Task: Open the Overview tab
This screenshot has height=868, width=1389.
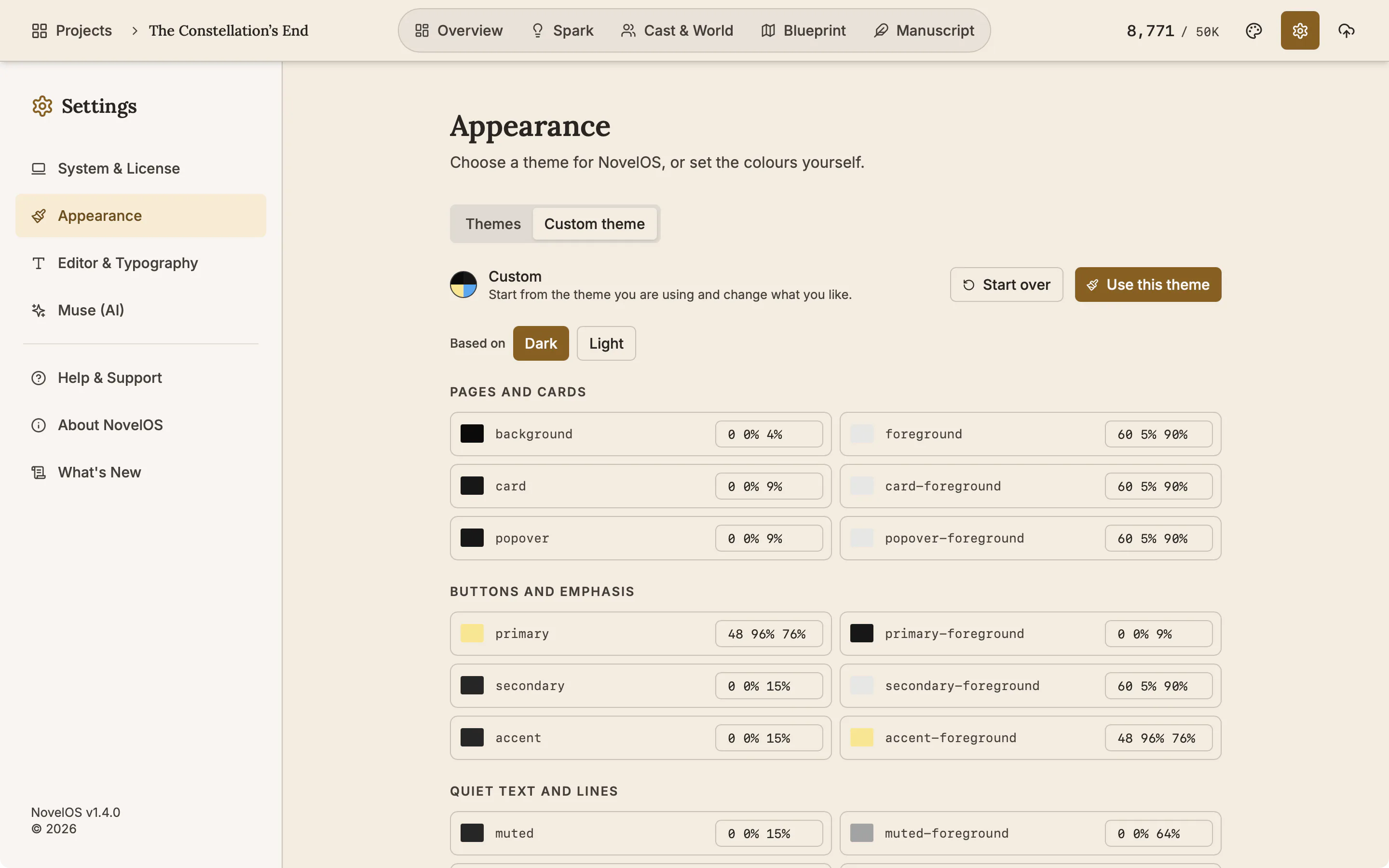Action: [x=459, y=30]
